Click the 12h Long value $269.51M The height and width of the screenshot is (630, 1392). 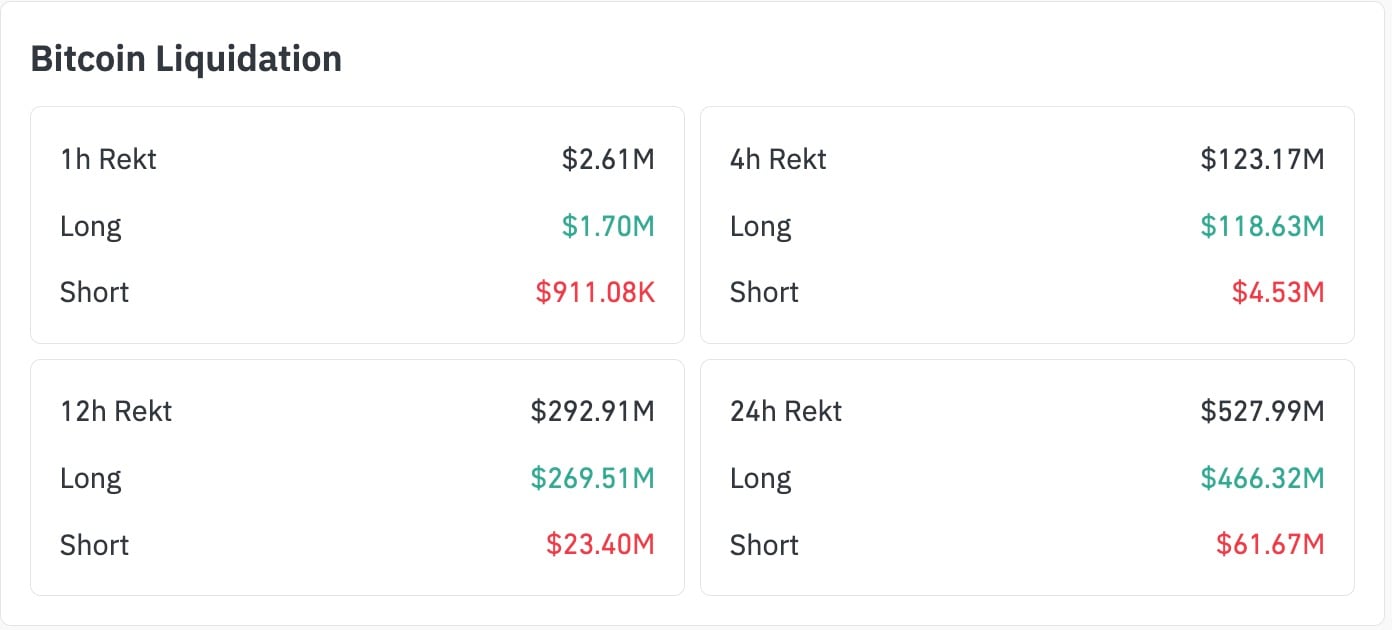(x=592, y=478)
